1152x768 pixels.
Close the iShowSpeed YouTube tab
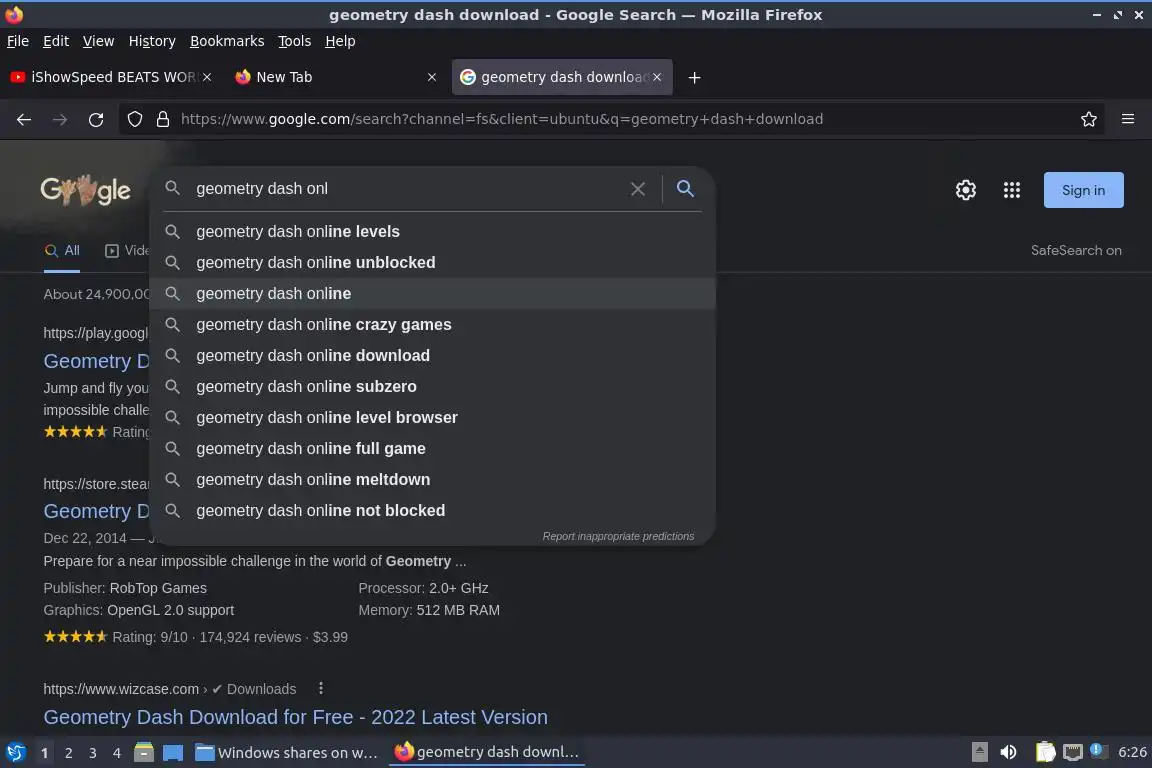click(207, 77)
